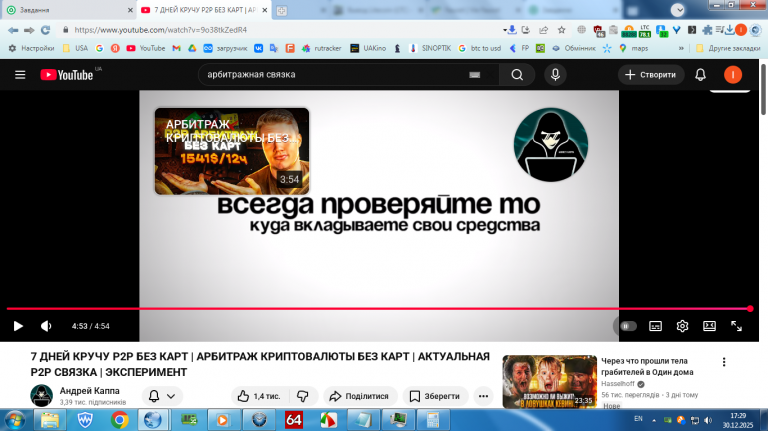768x431 pixels.
Task: Seek on the red video progress bar
Action: tap(378, 309)
